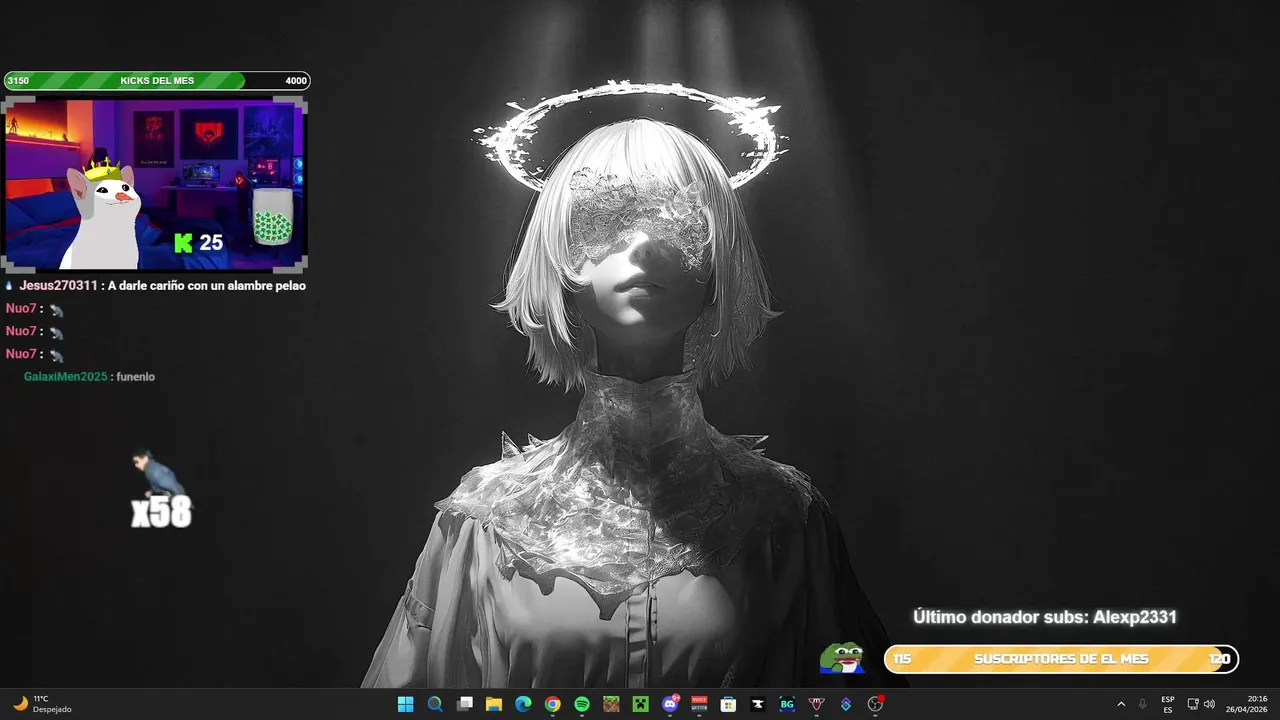Click the 120 subscriber goal value

1219,659
